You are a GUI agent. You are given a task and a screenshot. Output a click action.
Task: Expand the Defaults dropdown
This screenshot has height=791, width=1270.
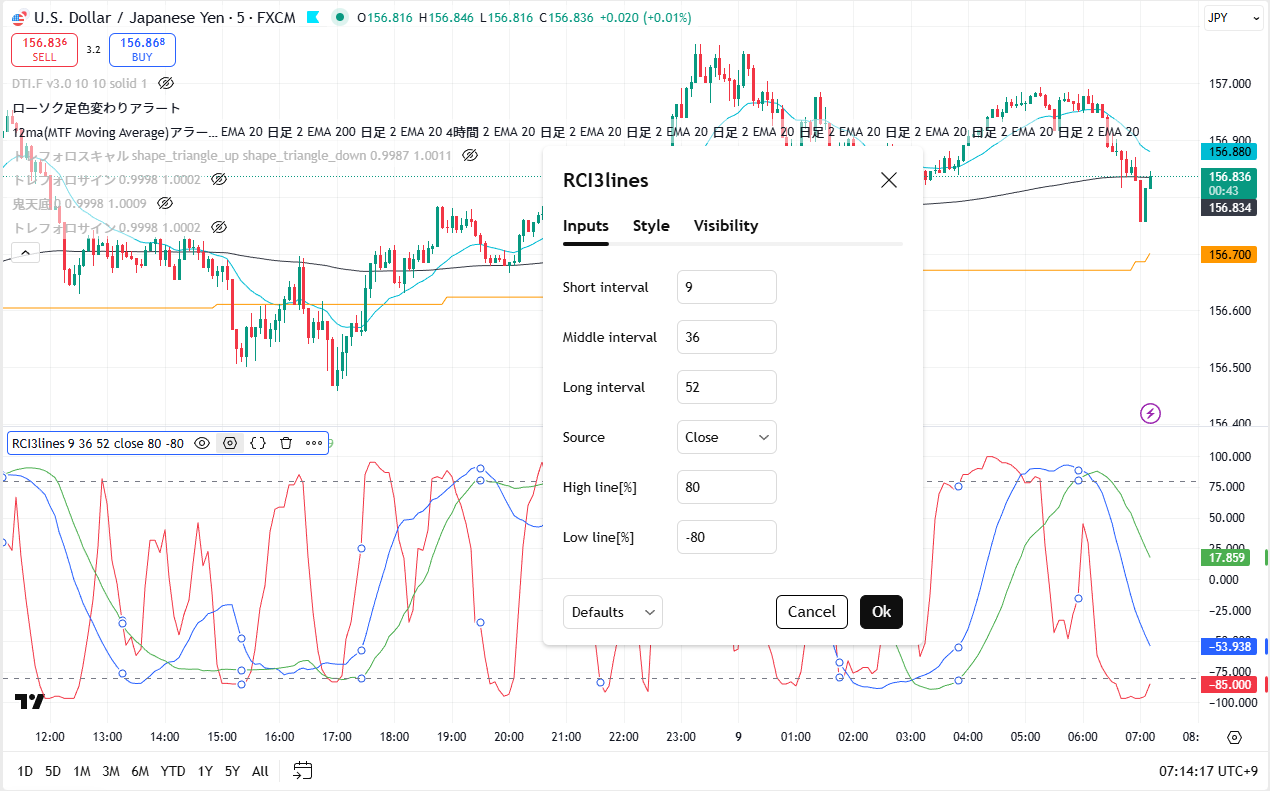pos(612,612)
